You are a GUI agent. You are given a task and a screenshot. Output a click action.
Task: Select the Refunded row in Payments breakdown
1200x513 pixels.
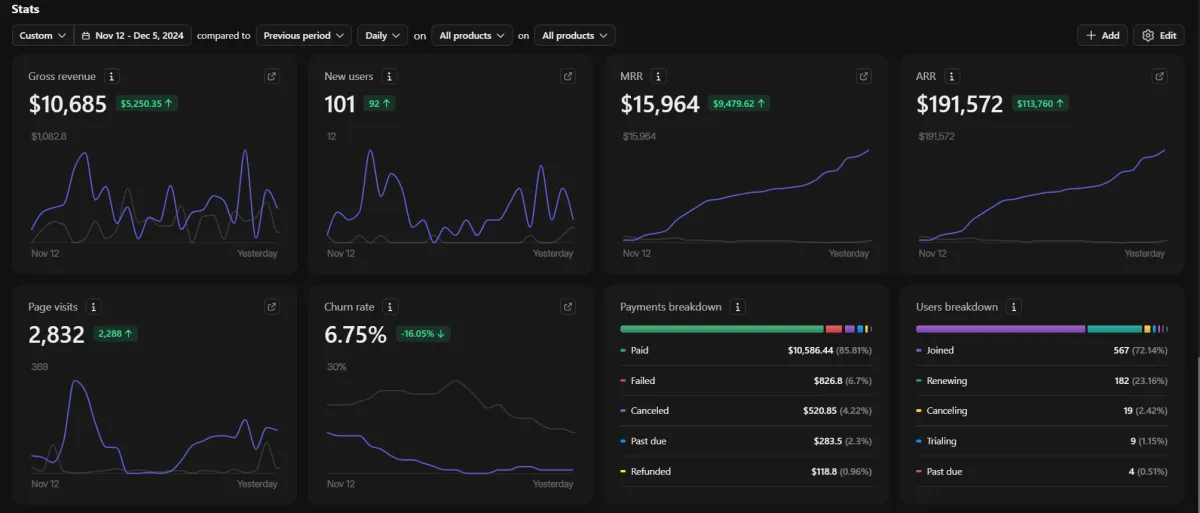pyautogui.click(x=746, y=471)
